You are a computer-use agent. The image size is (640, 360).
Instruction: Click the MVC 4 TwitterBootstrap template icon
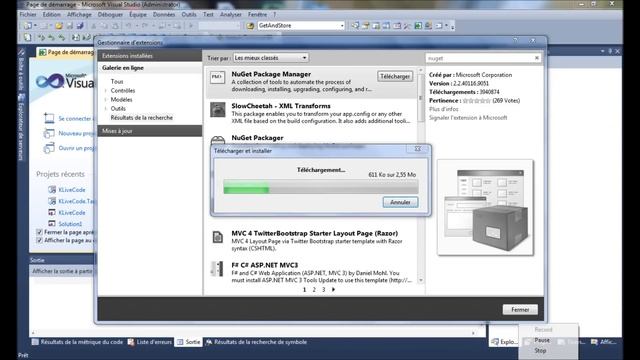218,237
